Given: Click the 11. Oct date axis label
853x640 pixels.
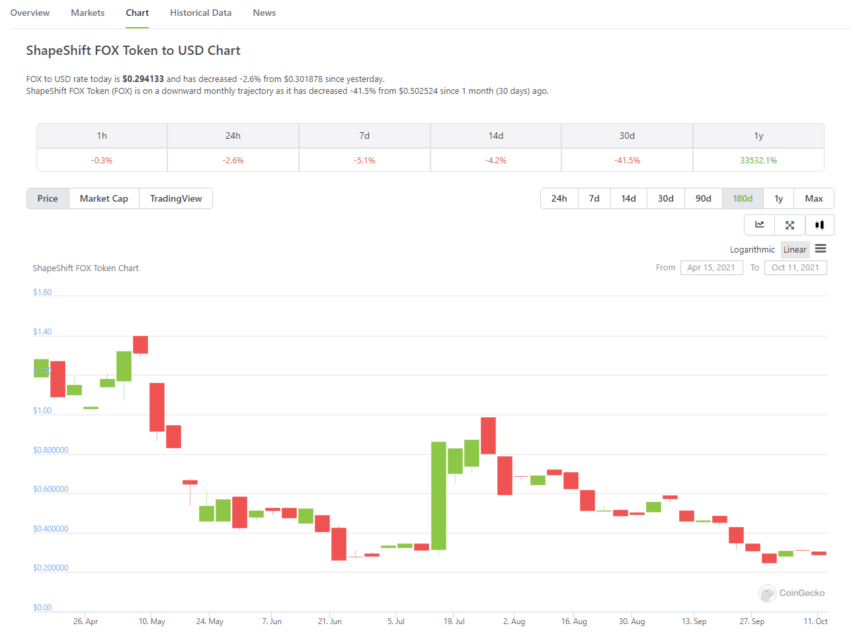Looking at the screenshot, I should [815, 621].
